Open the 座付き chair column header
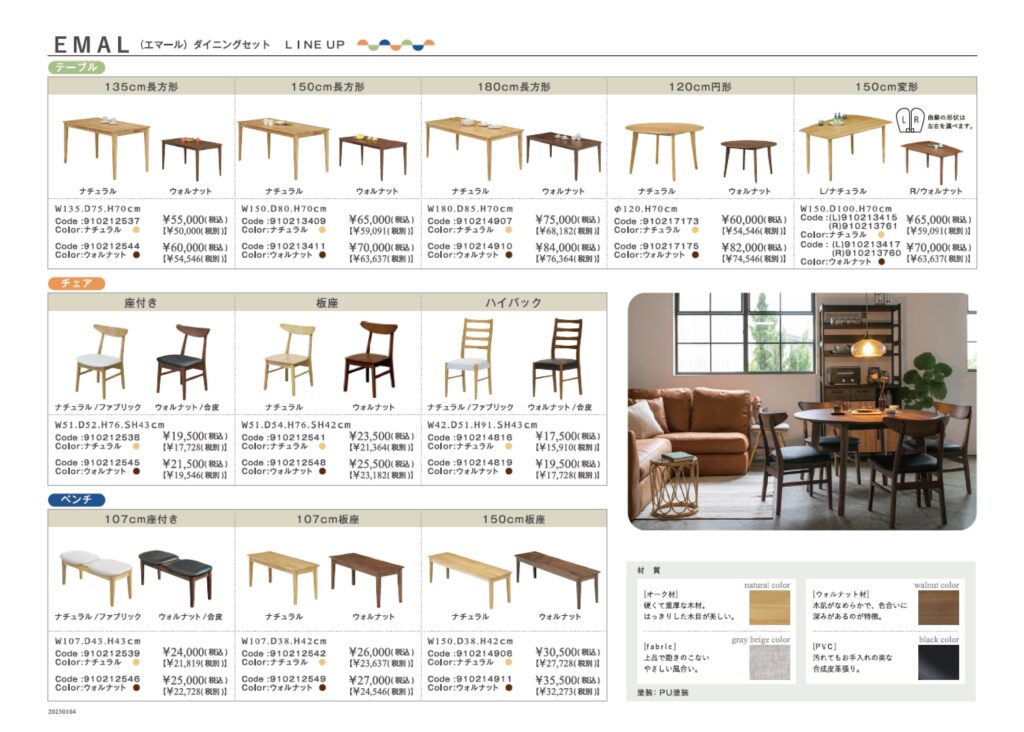Screen dimensions: 1024x732 pos(141,302)
